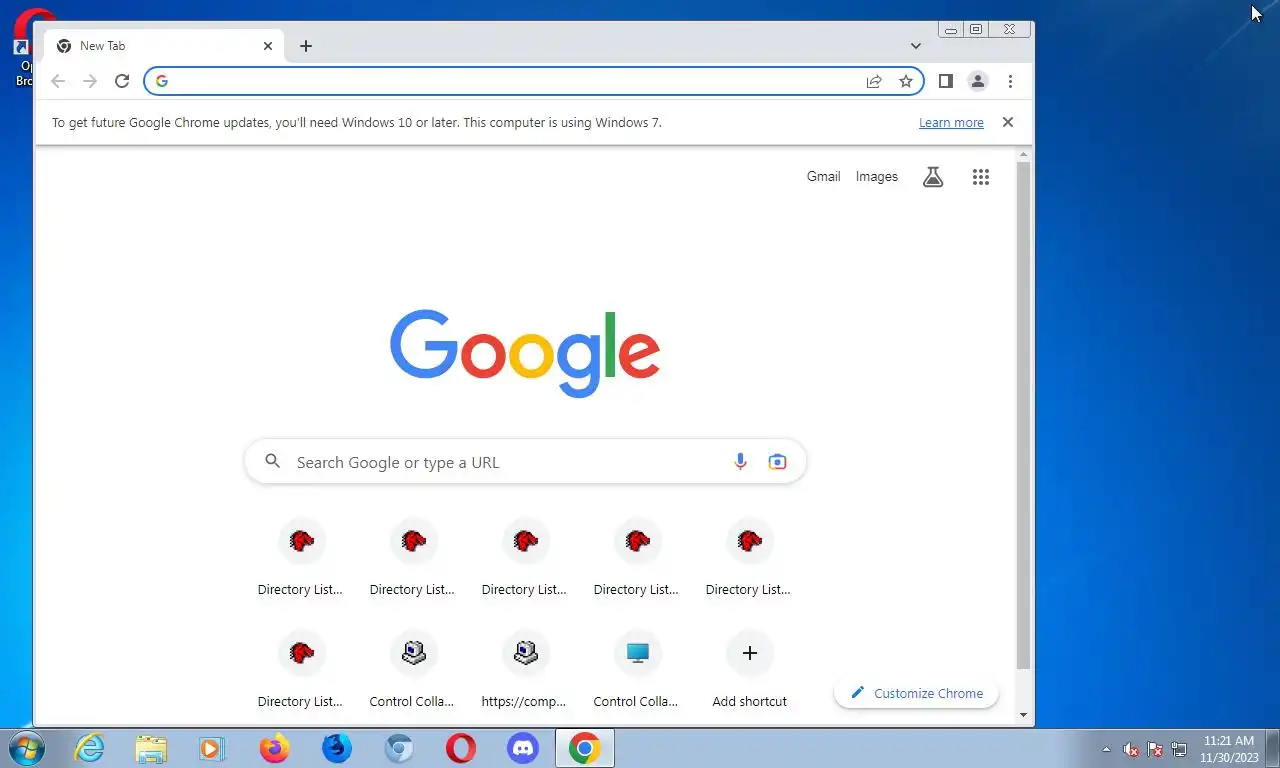Open the Windows Start menu
Screen dimensions: 1280x768
pos(27,748)
